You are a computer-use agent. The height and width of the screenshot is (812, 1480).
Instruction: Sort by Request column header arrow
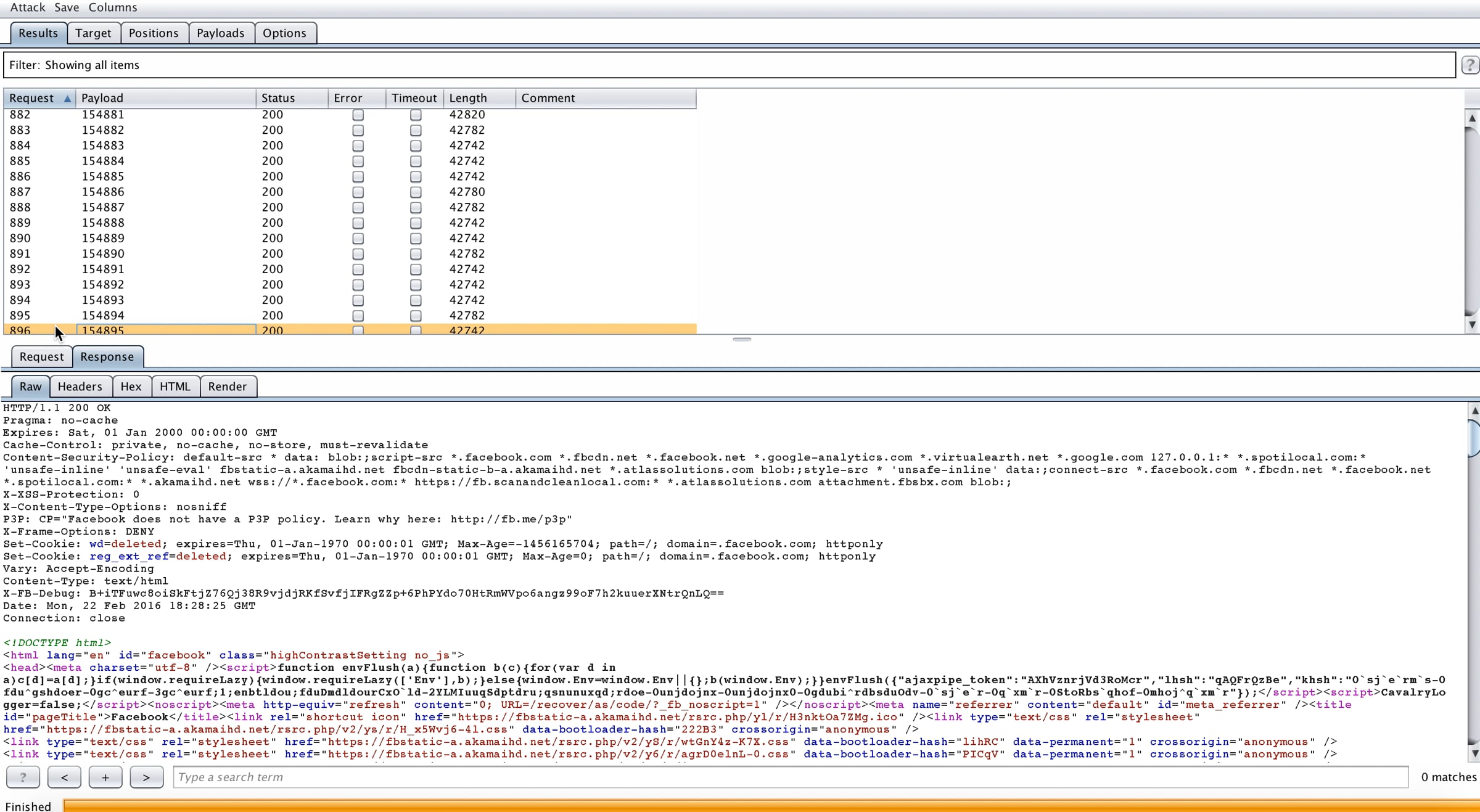(67, 98)
